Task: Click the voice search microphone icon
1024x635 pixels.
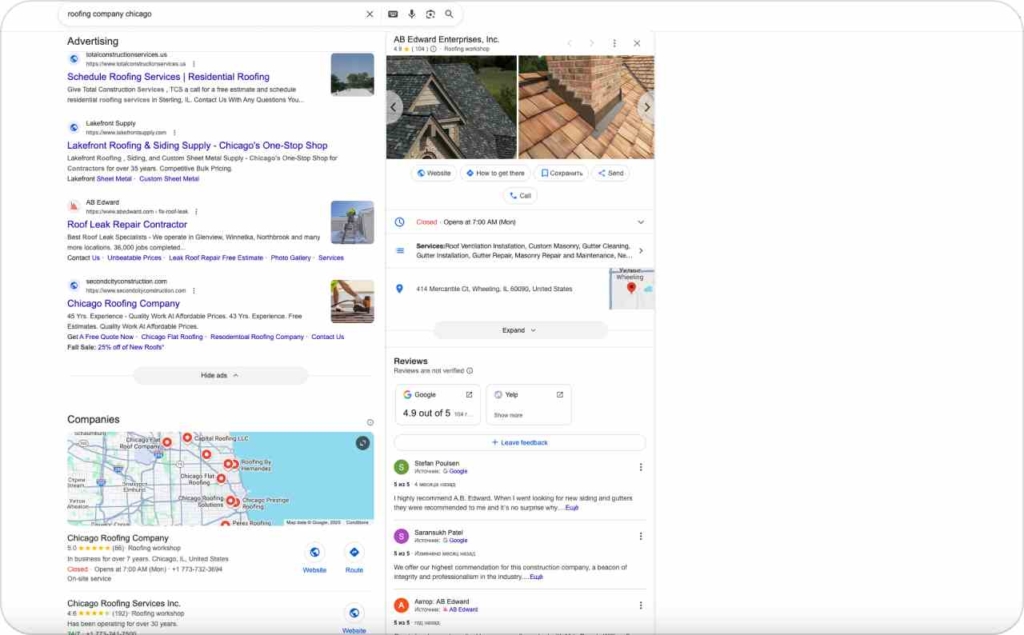Action: 412,14
